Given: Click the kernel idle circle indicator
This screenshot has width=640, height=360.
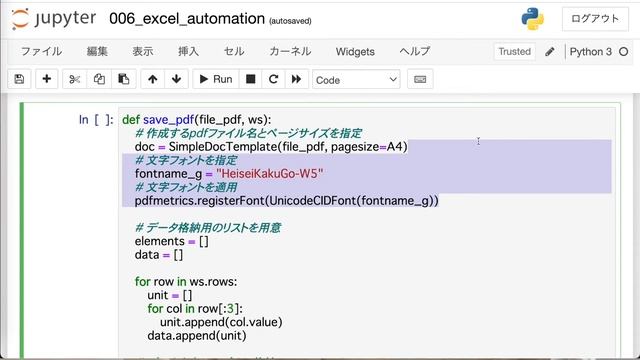Looking at the screenshot, I should (623, 52).
